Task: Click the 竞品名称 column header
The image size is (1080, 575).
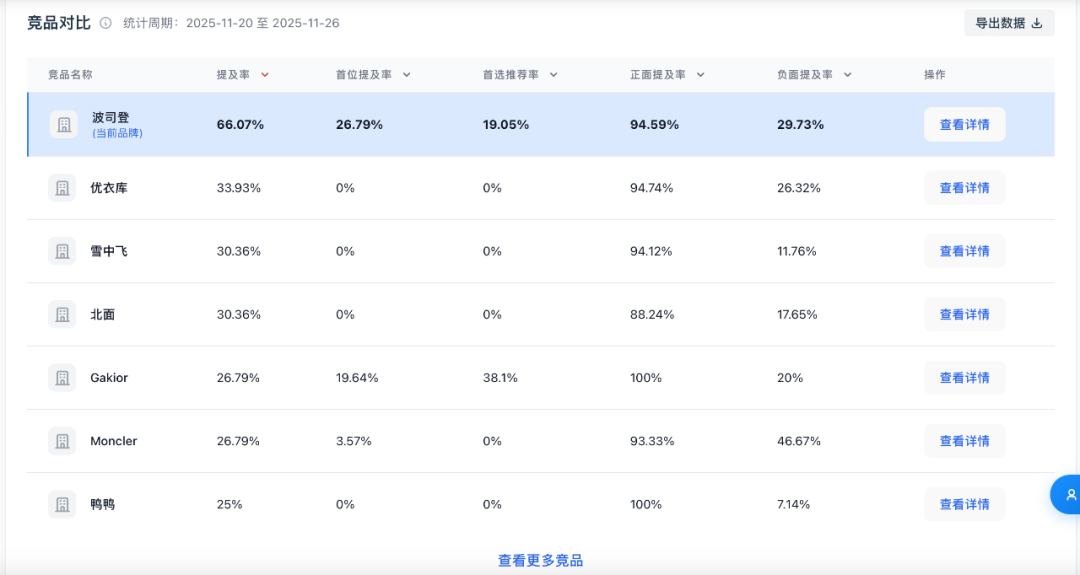Action: point(70,74)
